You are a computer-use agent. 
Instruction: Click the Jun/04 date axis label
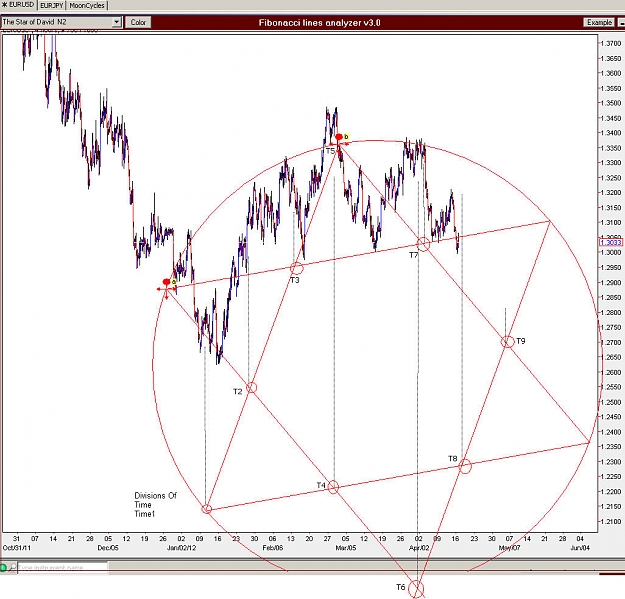(x=580, y=548)
